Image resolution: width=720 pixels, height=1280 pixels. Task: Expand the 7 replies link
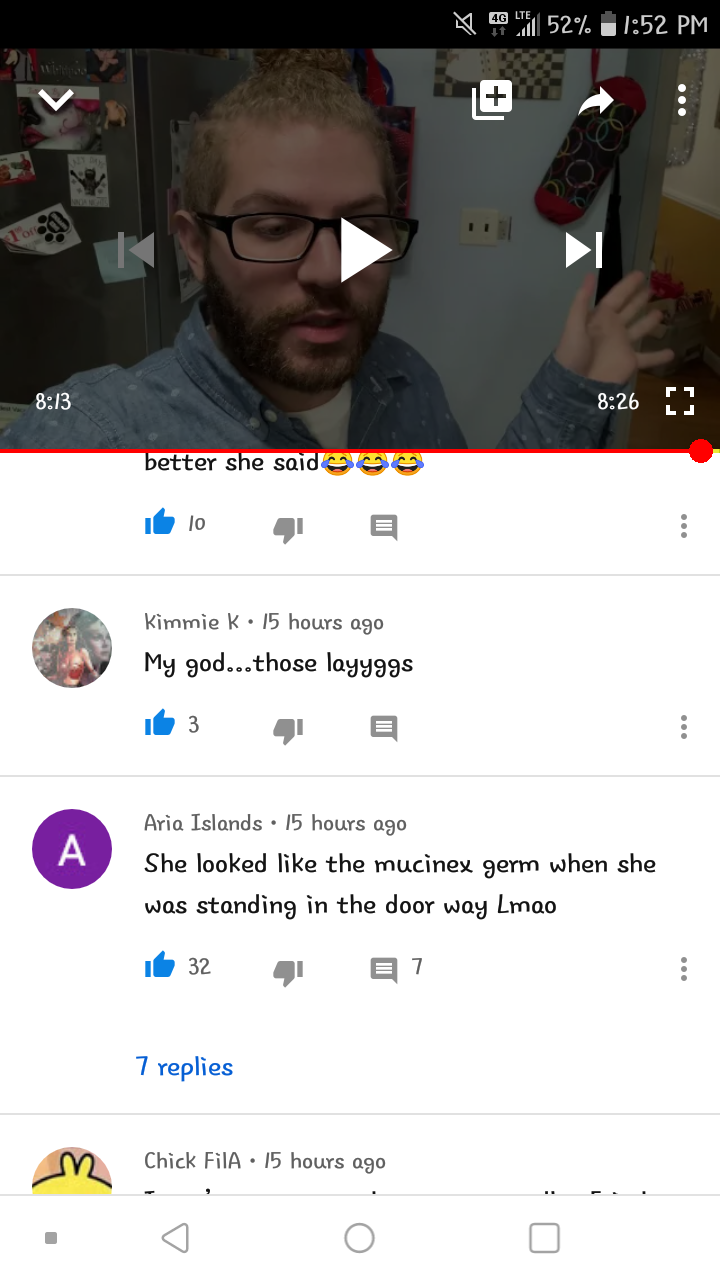[x=185, y=1067]
